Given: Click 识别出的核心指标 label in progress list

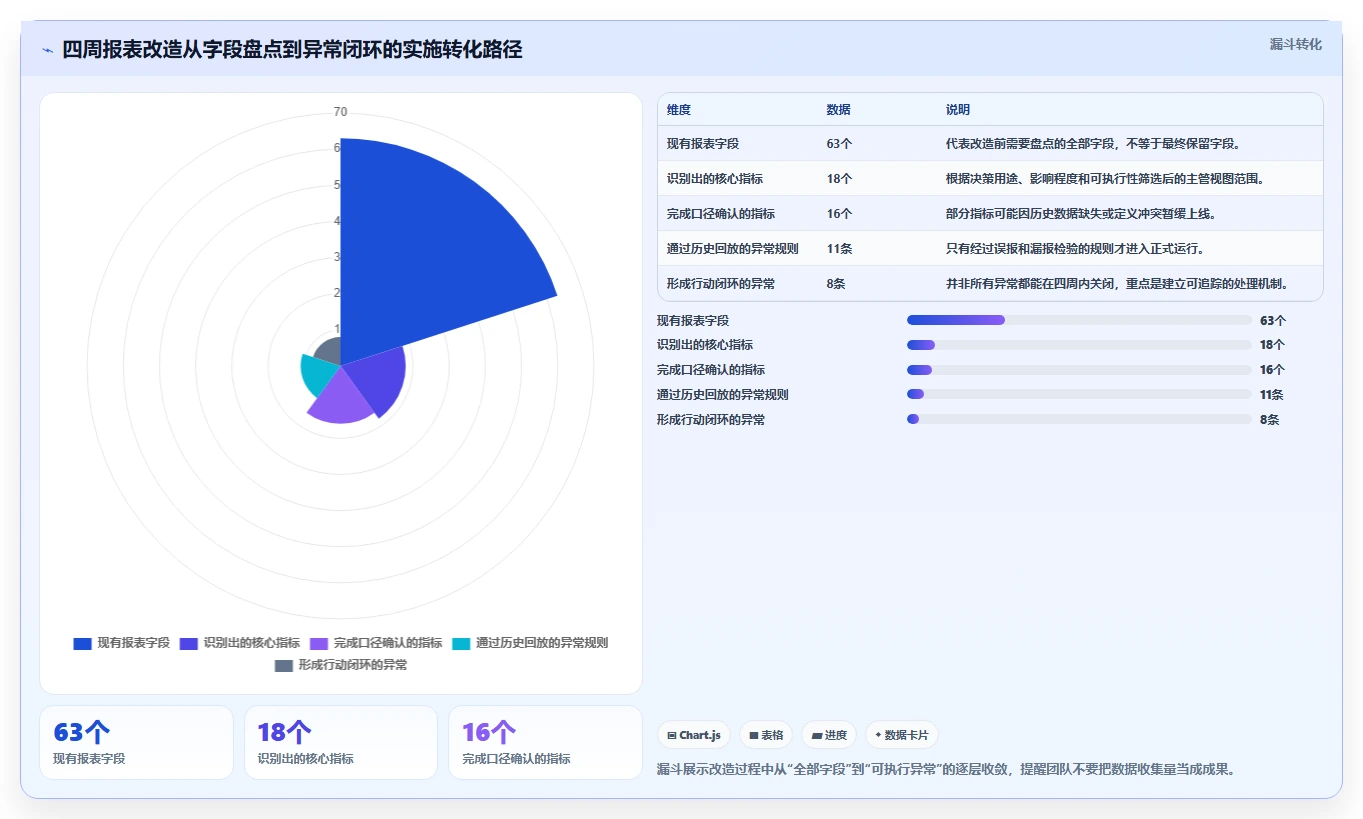Looking at the screenshot, I should tap(705, 345).
